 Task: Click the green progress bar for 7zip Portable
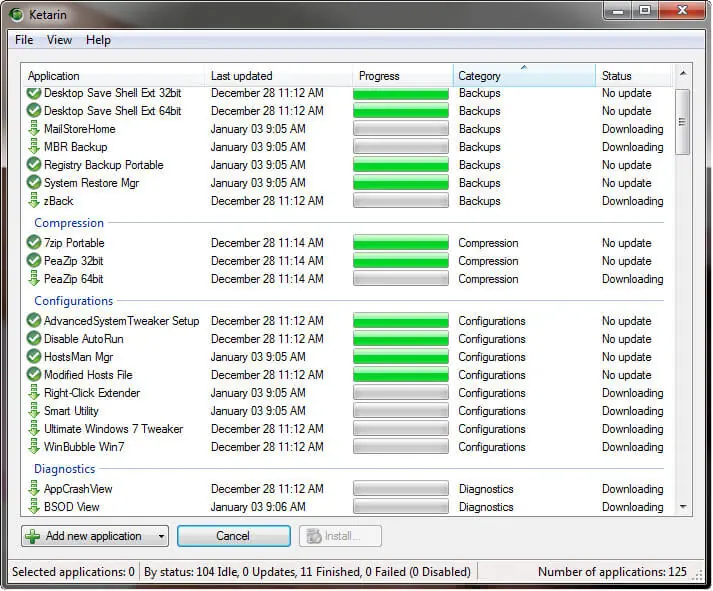pyautogui.click(x=401, y=243)
